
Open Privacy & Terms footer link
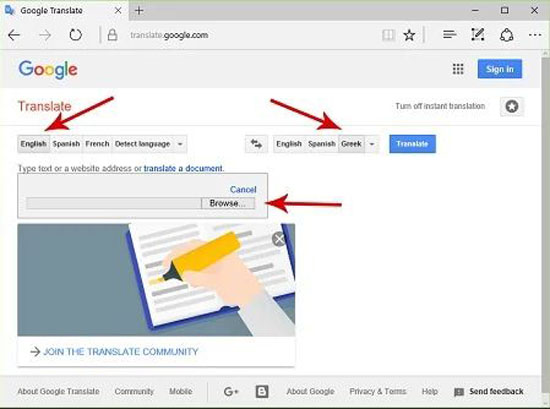378,391
